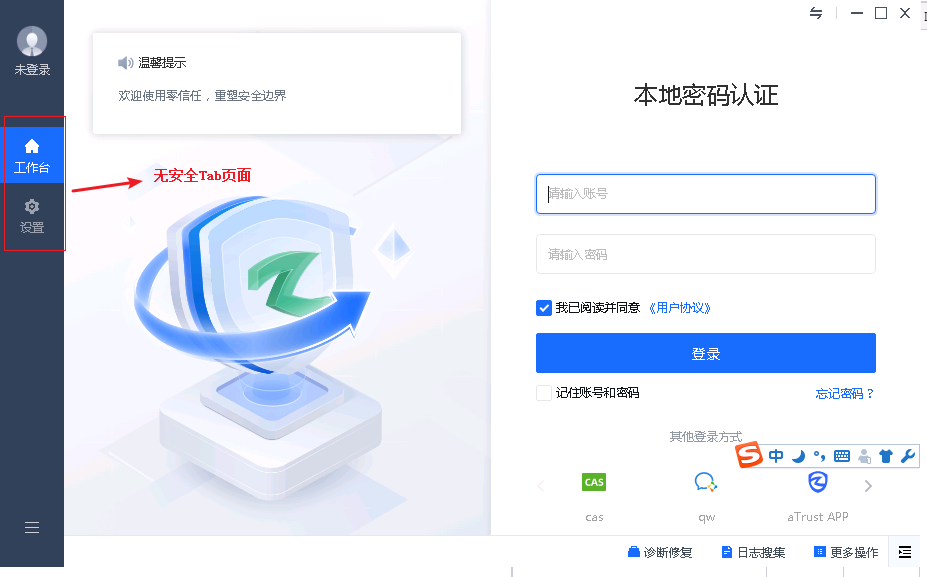The image size is (927, 577).
Task: Open 日志搜集 log collection
Action: (753, 552)
